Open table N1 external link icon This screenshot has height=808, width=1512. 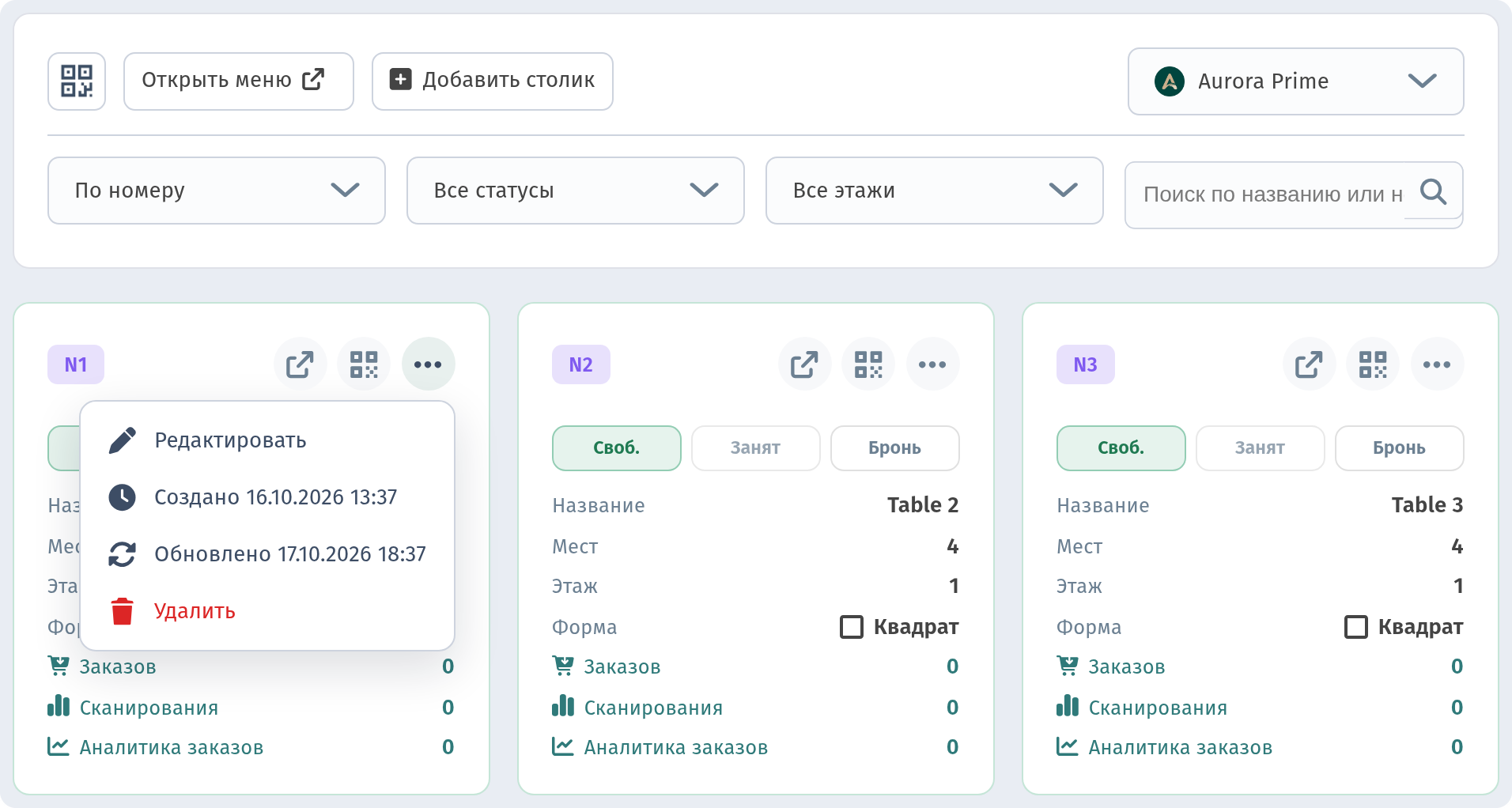tap(301, 364)
